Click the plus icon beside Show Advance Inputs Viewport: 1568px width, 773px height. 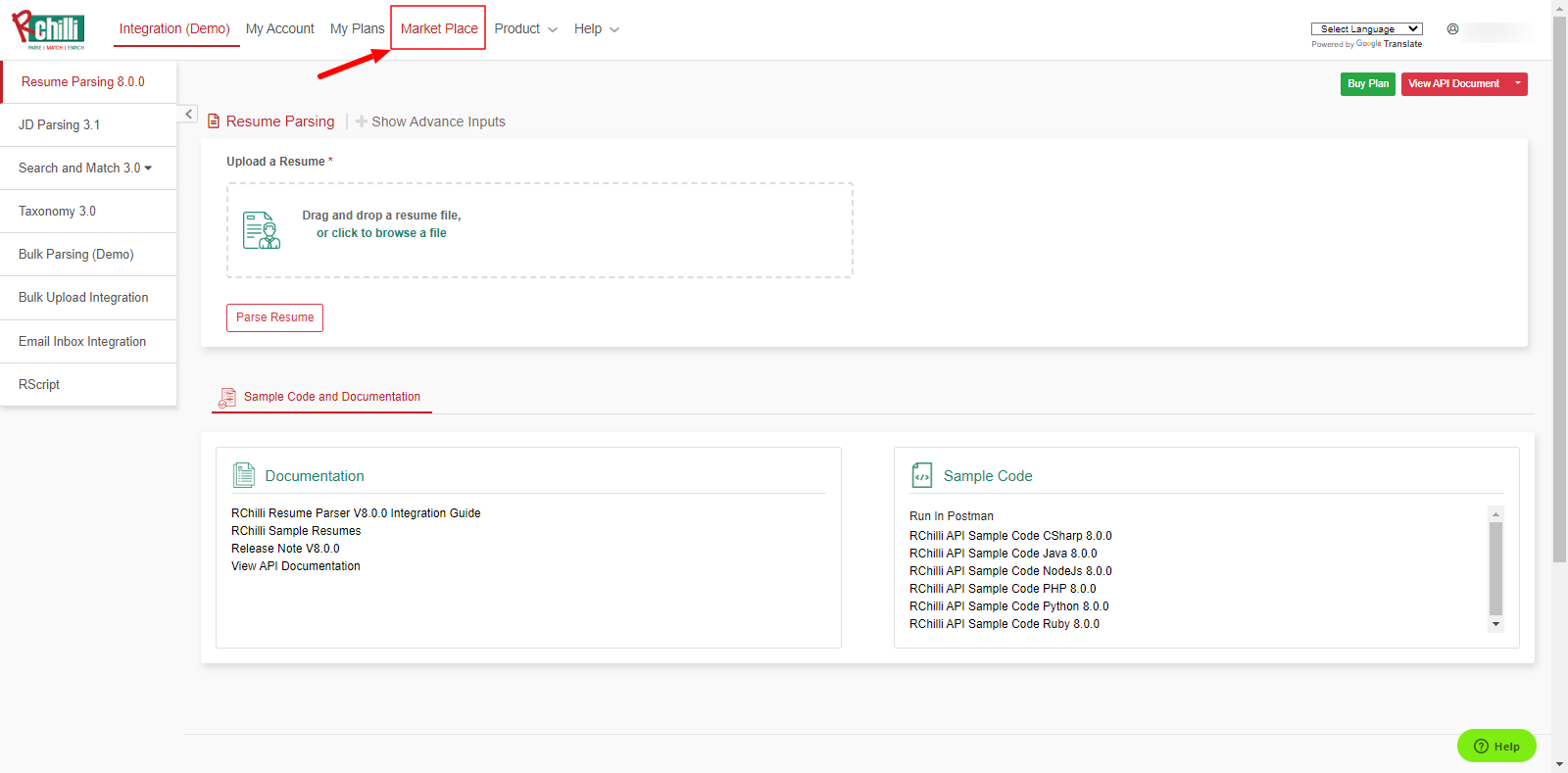click(x=362, y=121)
